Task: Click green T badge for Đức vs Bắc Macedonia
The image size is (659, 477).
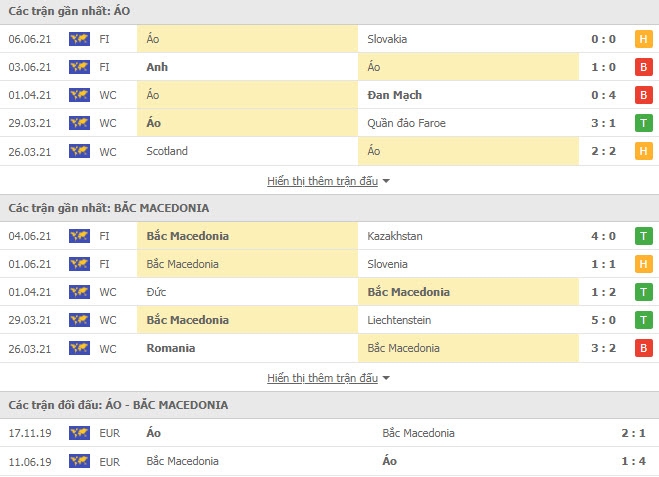Action: pyautogui.click(x=643, y=292)
